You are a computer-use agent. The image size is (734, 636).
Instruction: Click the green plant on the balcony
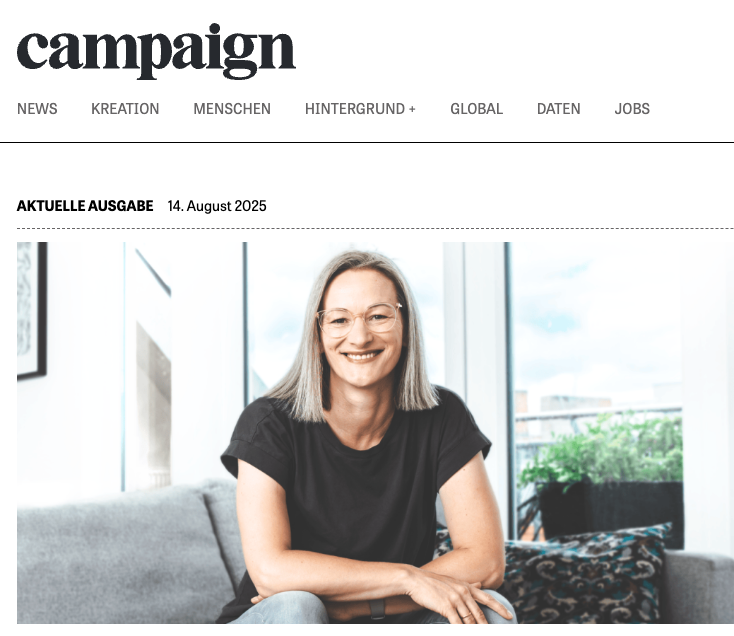[x=604, y=449]
